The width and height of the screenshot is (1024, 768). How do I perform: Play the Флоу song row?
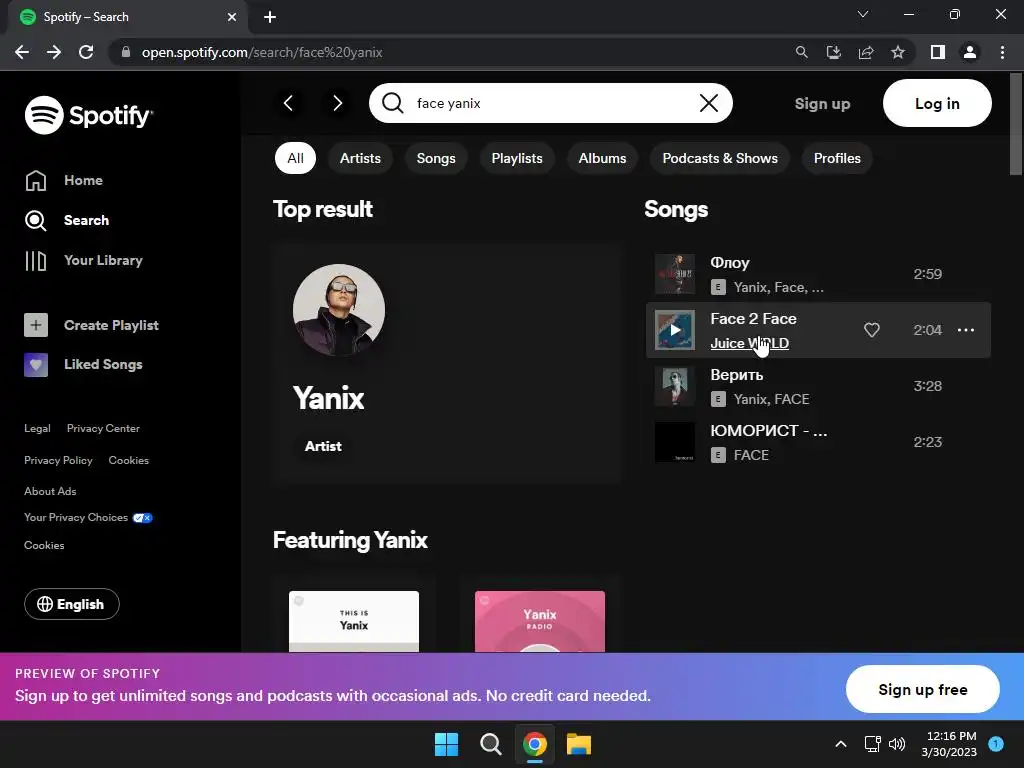pyautogui.click(x=818, y=274)
